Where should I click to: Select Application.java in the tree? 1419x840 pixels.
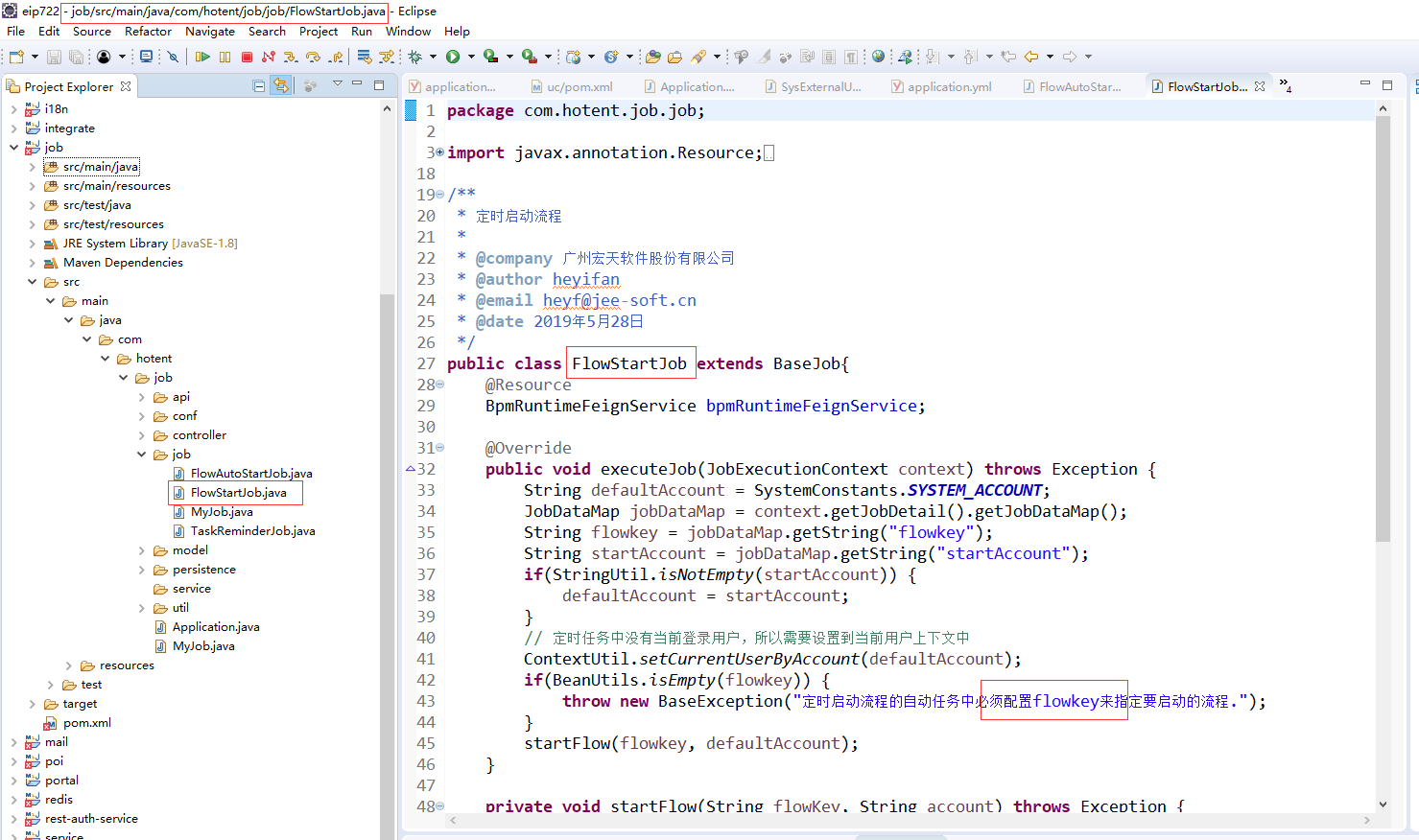[x=216, y=627]
